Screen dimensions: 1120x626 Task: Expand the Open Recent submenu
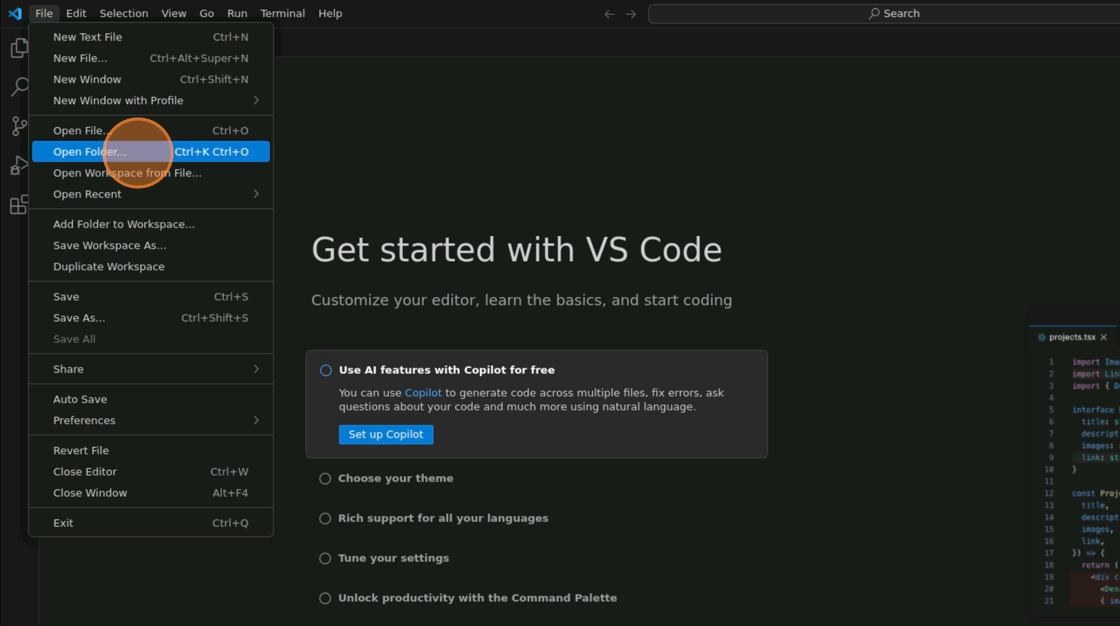[151, 194]
